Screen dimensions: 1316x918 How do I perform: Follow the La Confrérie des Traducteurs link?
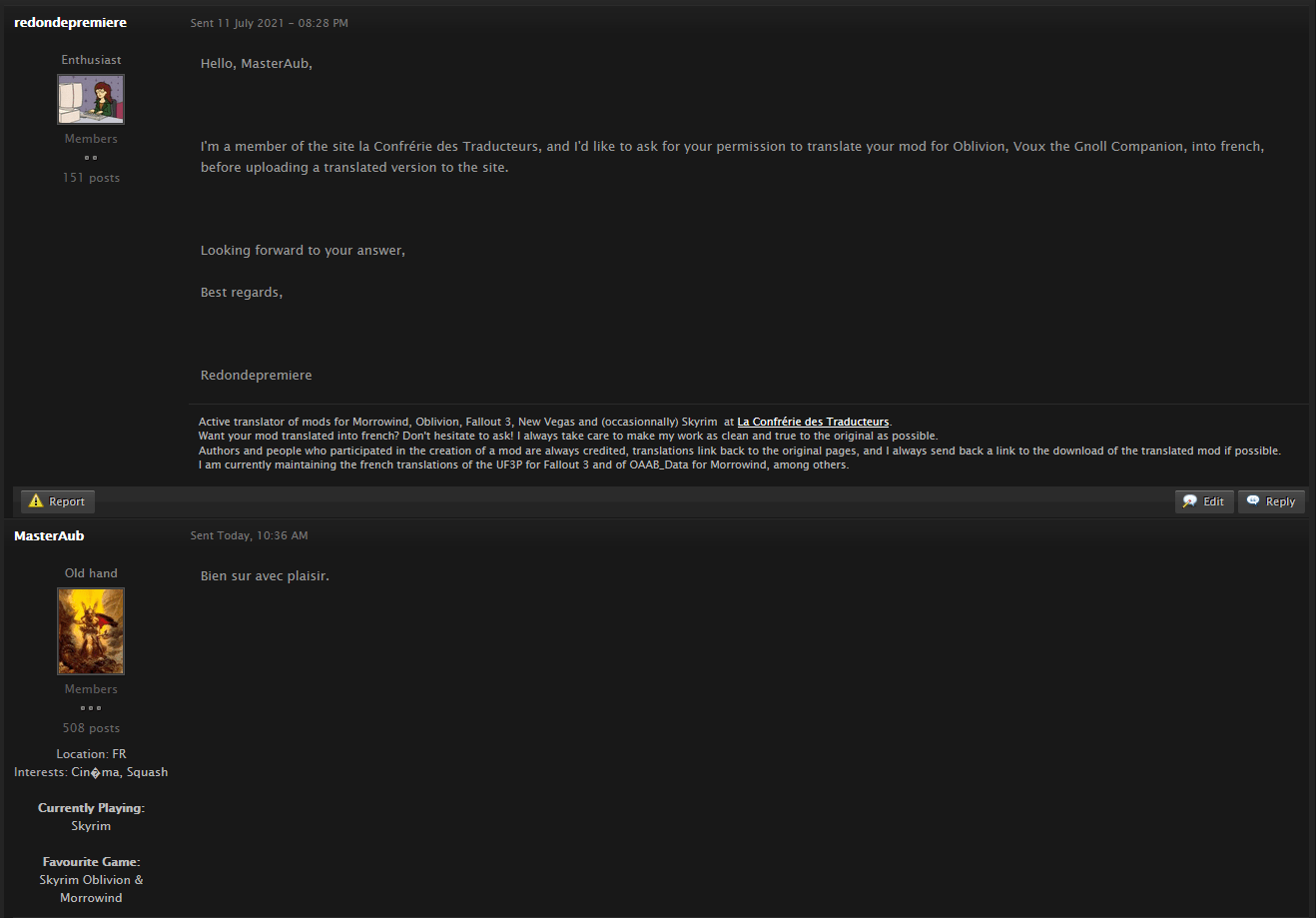coord(813,422)
